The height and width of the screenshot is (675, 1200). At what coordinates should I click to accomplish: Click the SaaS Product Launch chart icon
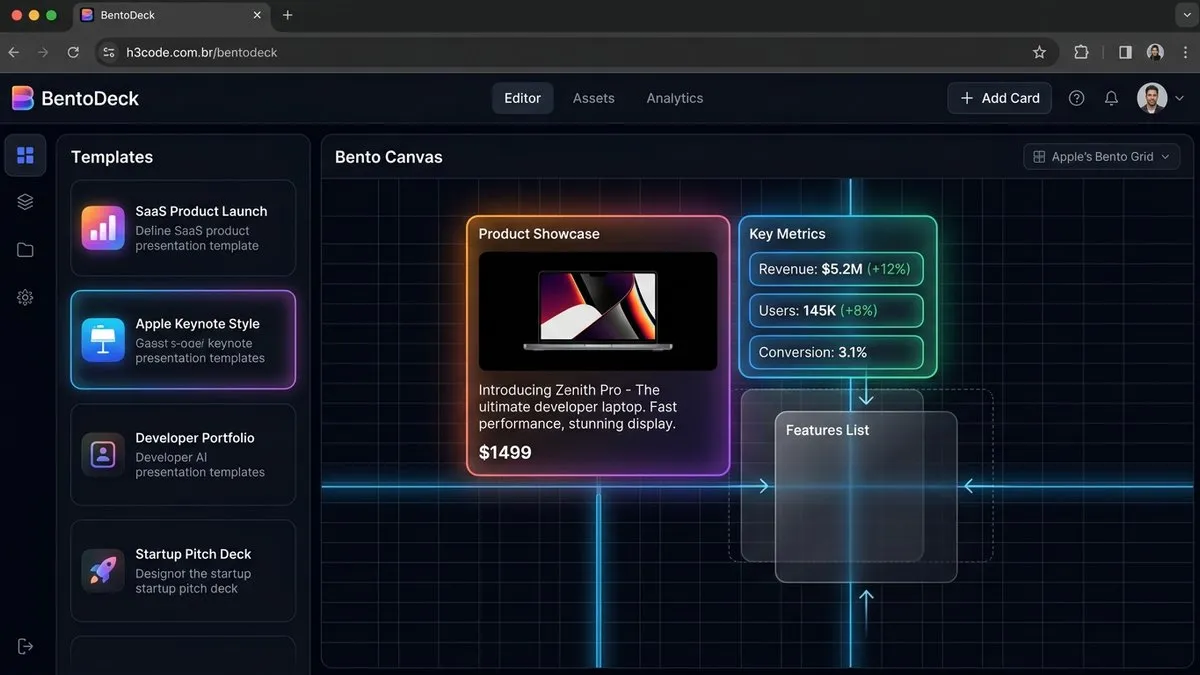coord(103,228)
